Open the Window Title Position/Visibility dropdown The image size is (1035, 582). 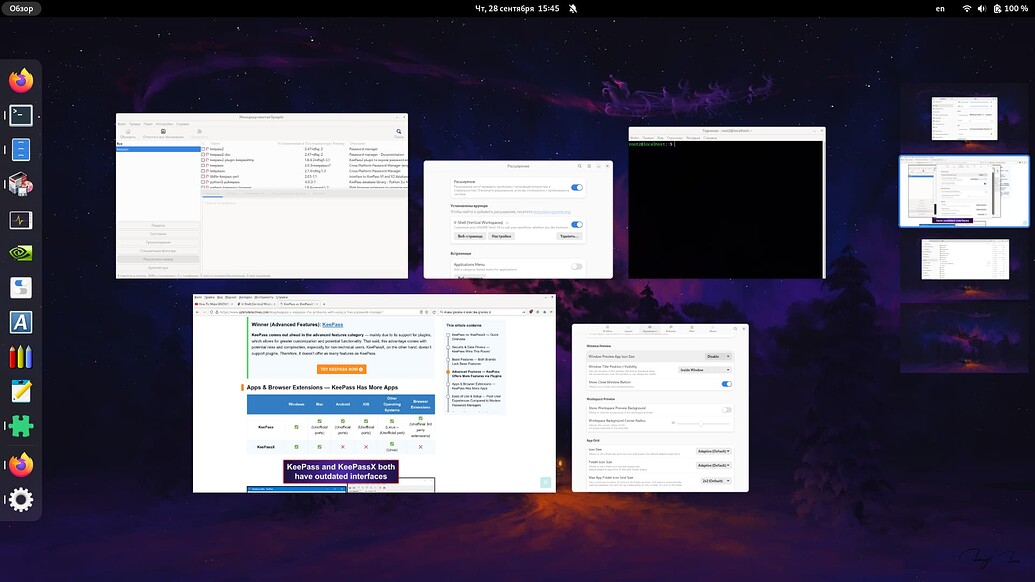tap(705, 369)
